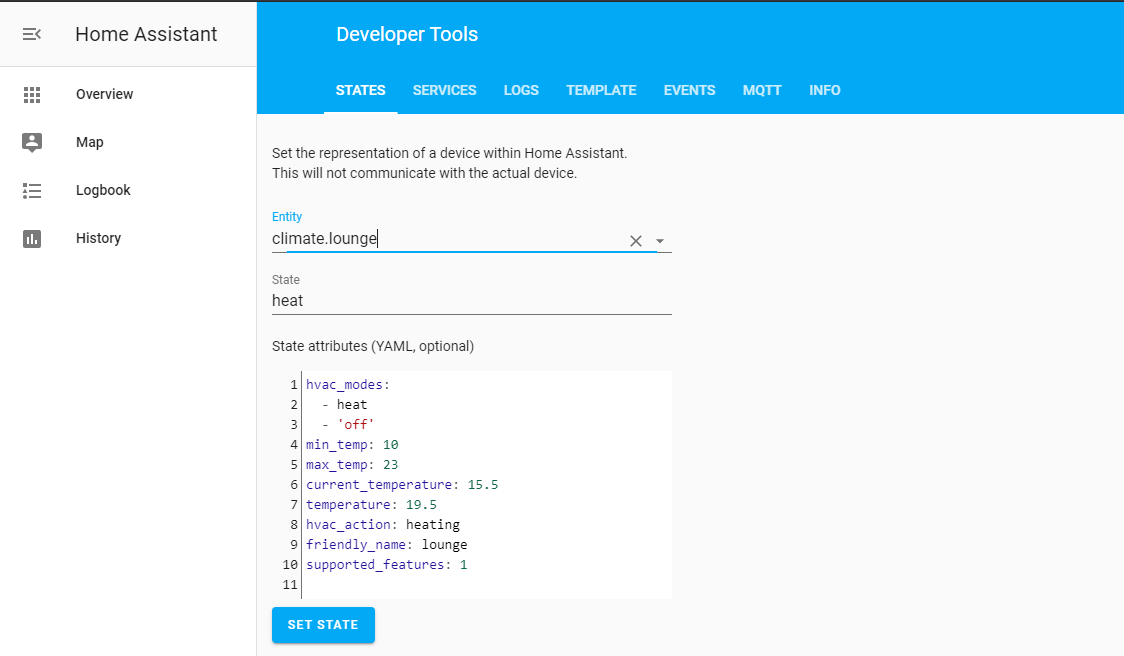Switch to the TEMPLATE tab
Screen dimensions: 1124x656
(601, 90)
